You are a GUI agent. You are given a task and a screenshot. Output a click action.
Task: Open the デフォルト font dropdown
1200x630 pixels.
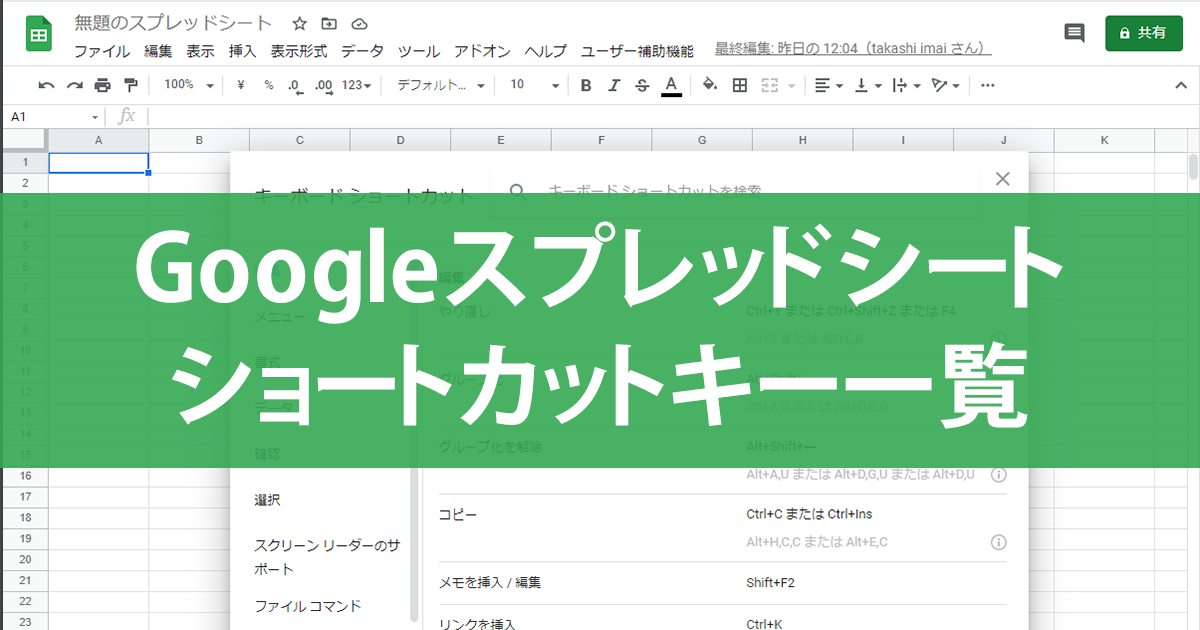coord(441,86)
